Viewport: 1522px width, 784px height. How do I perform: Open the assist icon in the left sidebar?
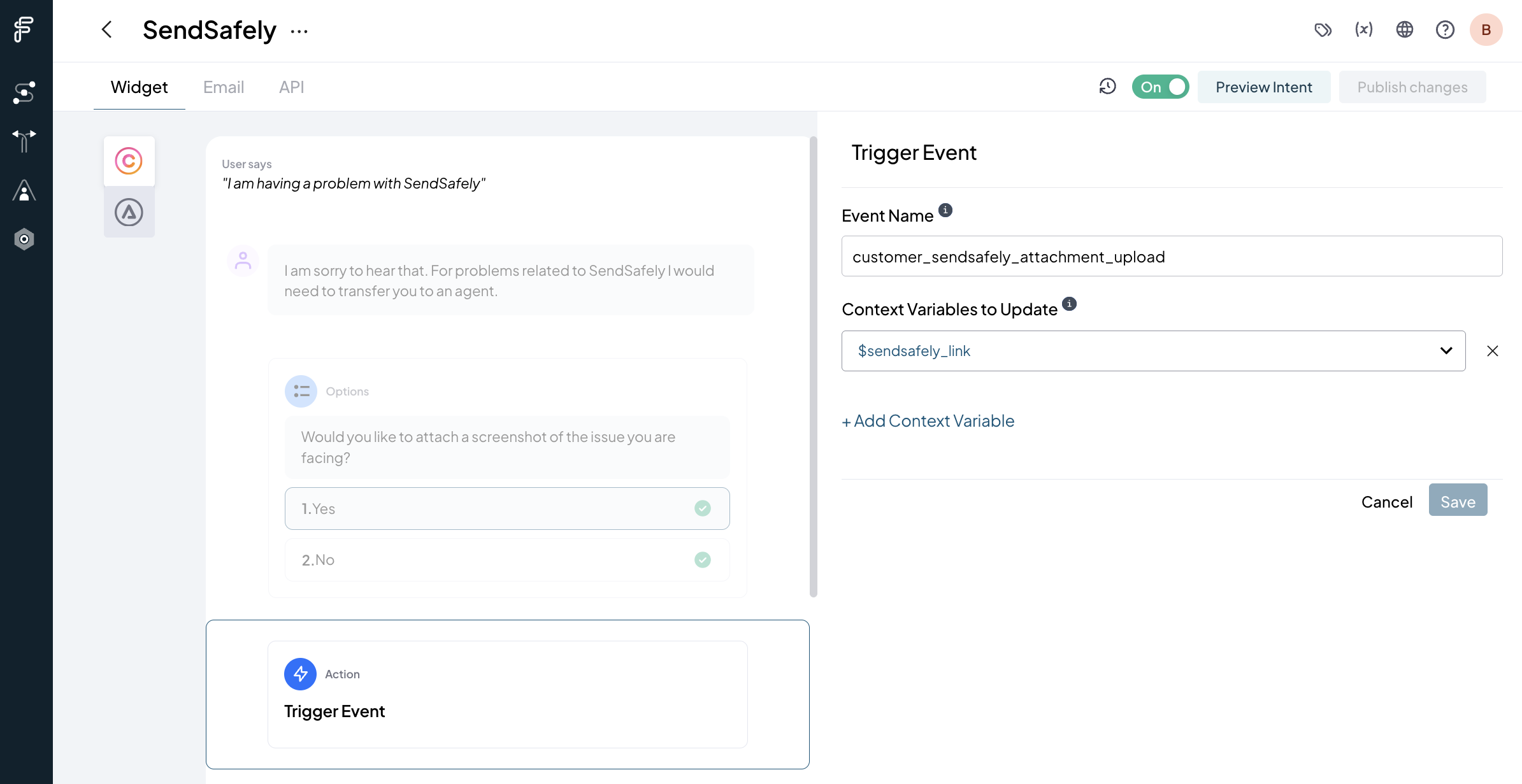tap(24, 190)
